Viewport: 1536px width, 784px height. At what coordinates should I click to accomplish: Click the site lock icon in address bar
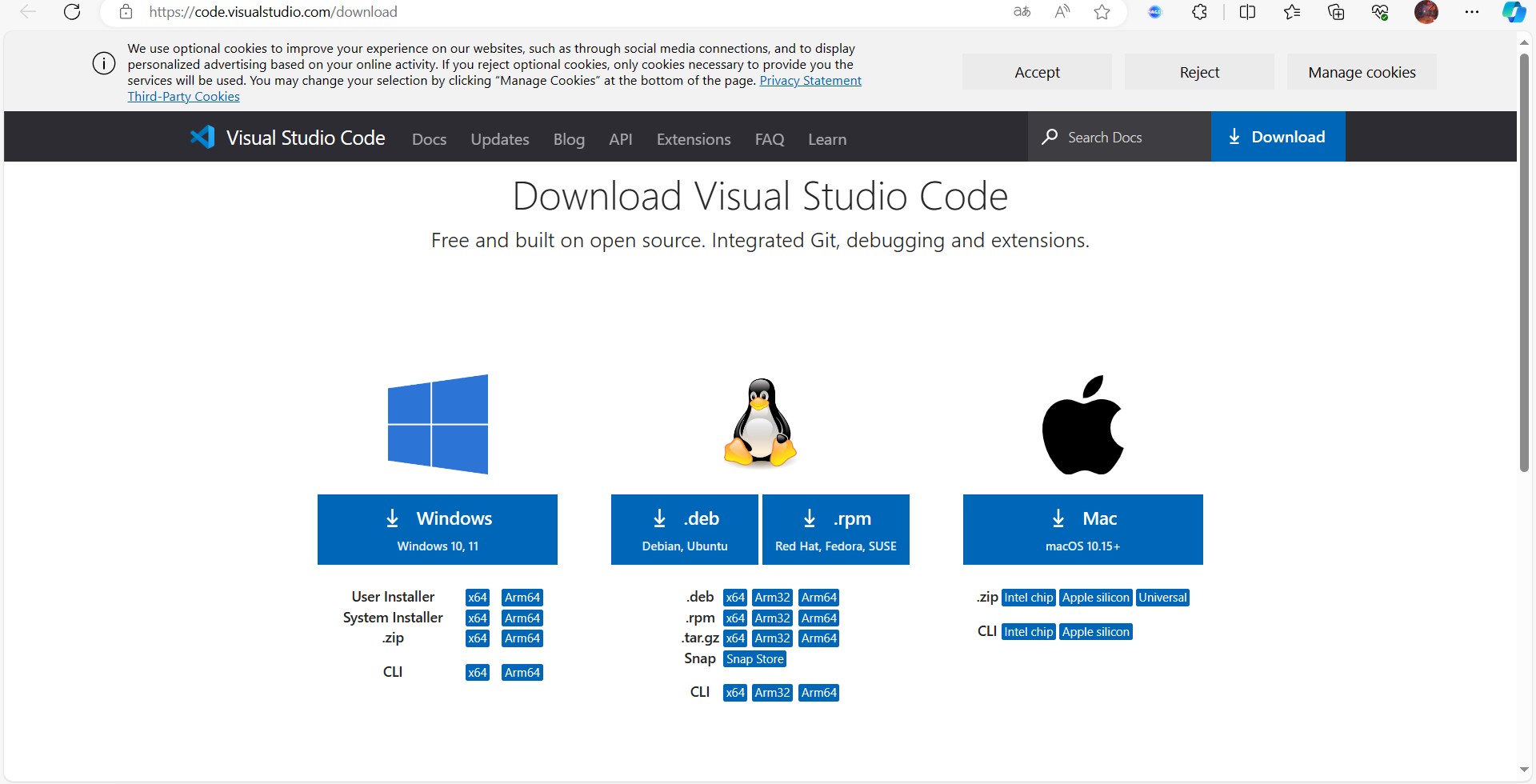pos(126,12)
